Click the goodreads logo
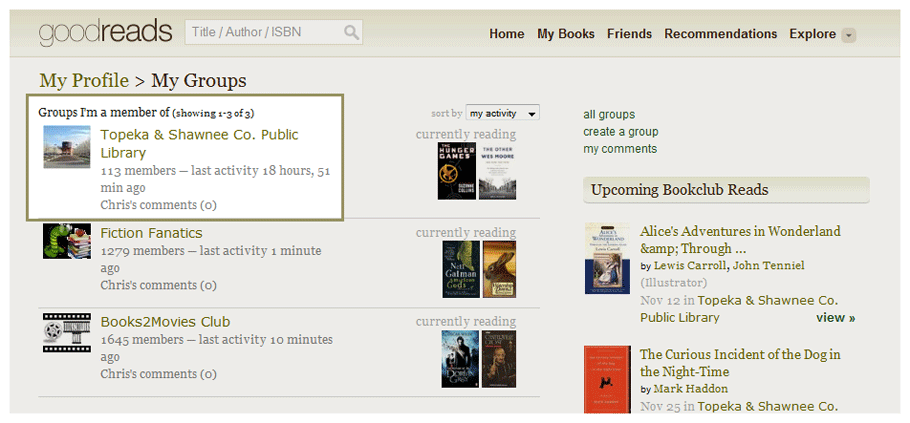 point(106,33)
